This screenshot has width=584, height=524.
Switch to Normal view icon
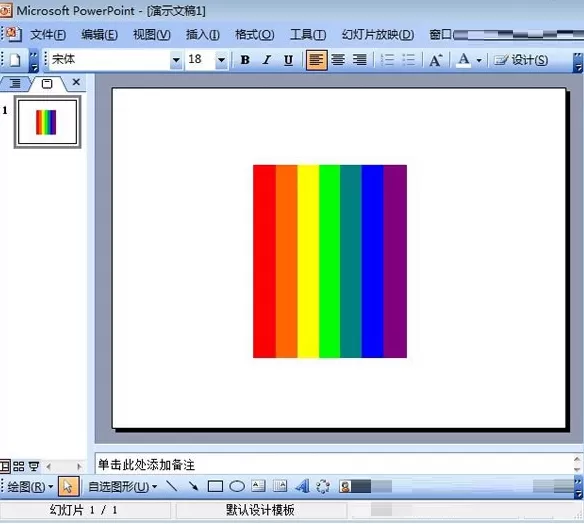point(5,466)
